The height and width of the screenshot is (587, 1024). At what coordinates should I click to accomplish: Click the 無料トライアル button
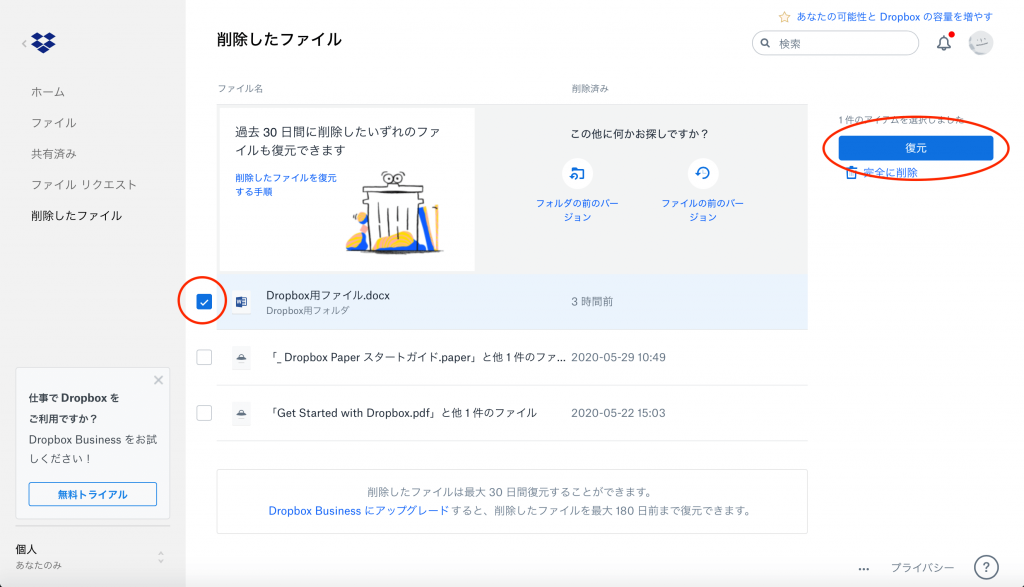coord(93,494)
